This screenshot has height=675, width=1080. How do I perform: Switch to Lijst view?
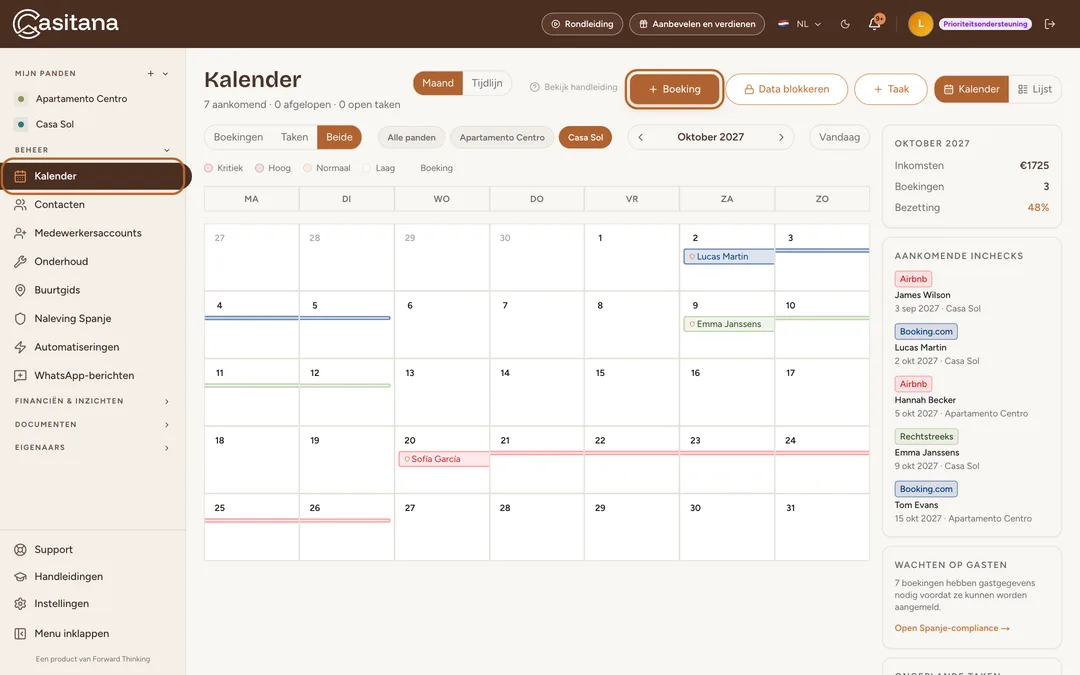click(1035, 90)
